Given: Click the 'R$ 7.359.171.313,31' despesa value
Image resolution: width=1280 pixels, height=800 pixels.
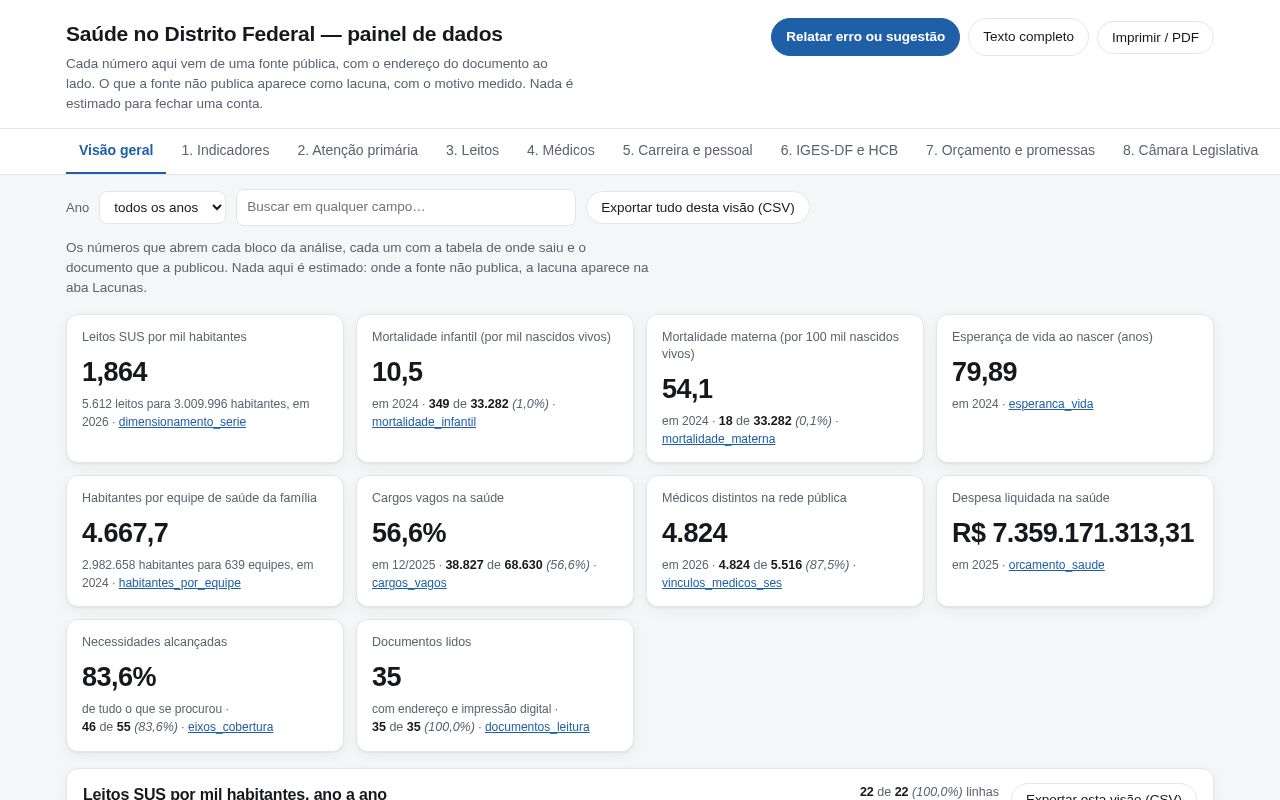Looking at the screenshot, I should (x=1073, y=533).
